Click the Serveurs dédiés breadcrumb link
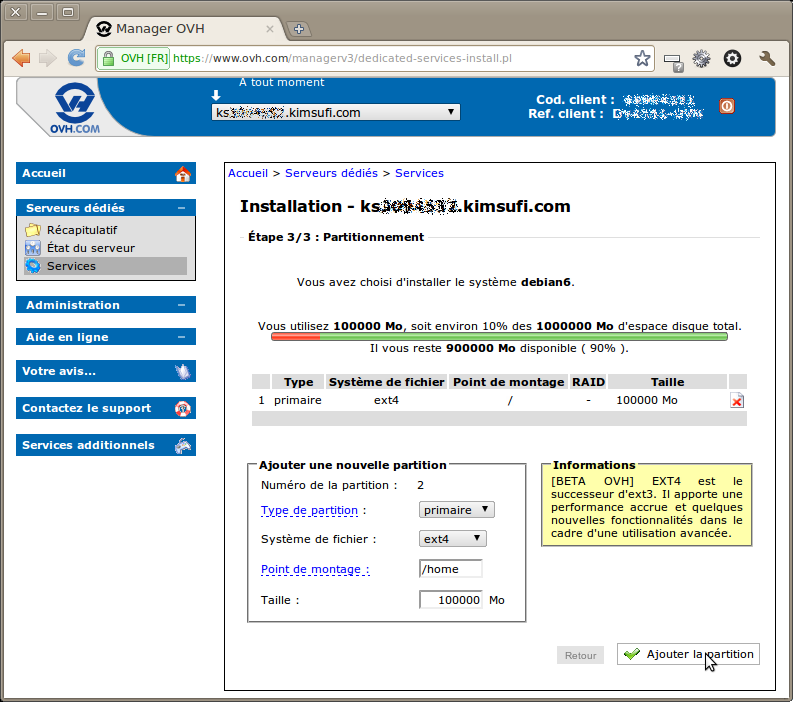This screenshot has height=702, width=793. tap(331, 173)
